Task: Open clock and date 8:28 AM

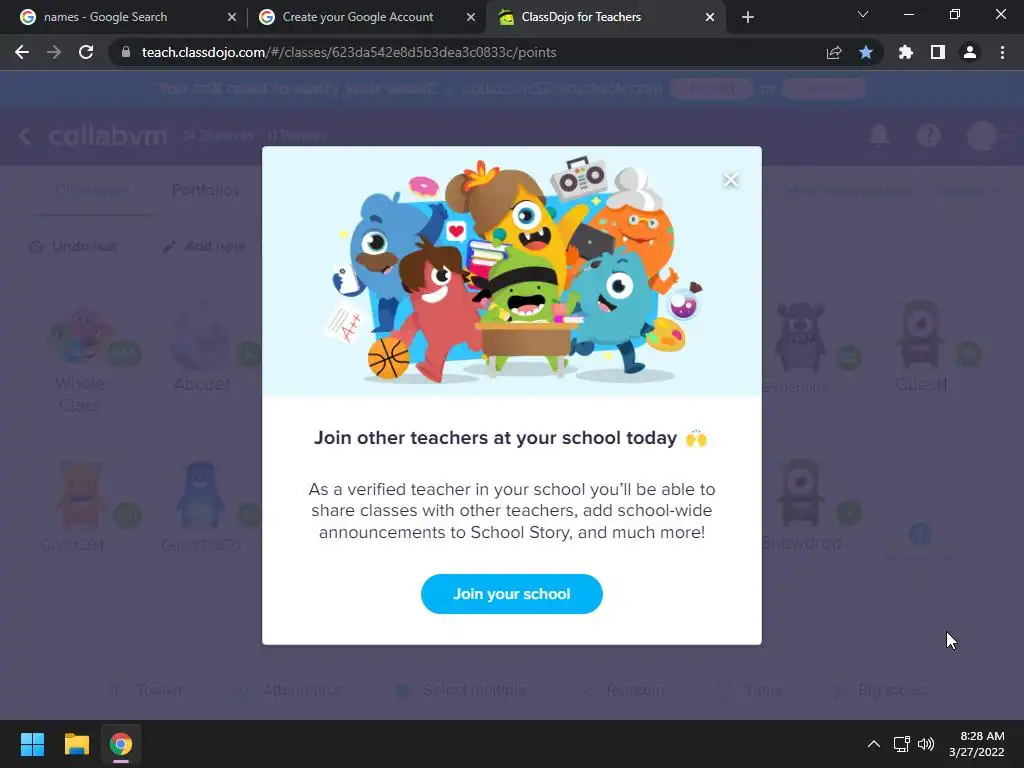Action: (x=976, y=744)
